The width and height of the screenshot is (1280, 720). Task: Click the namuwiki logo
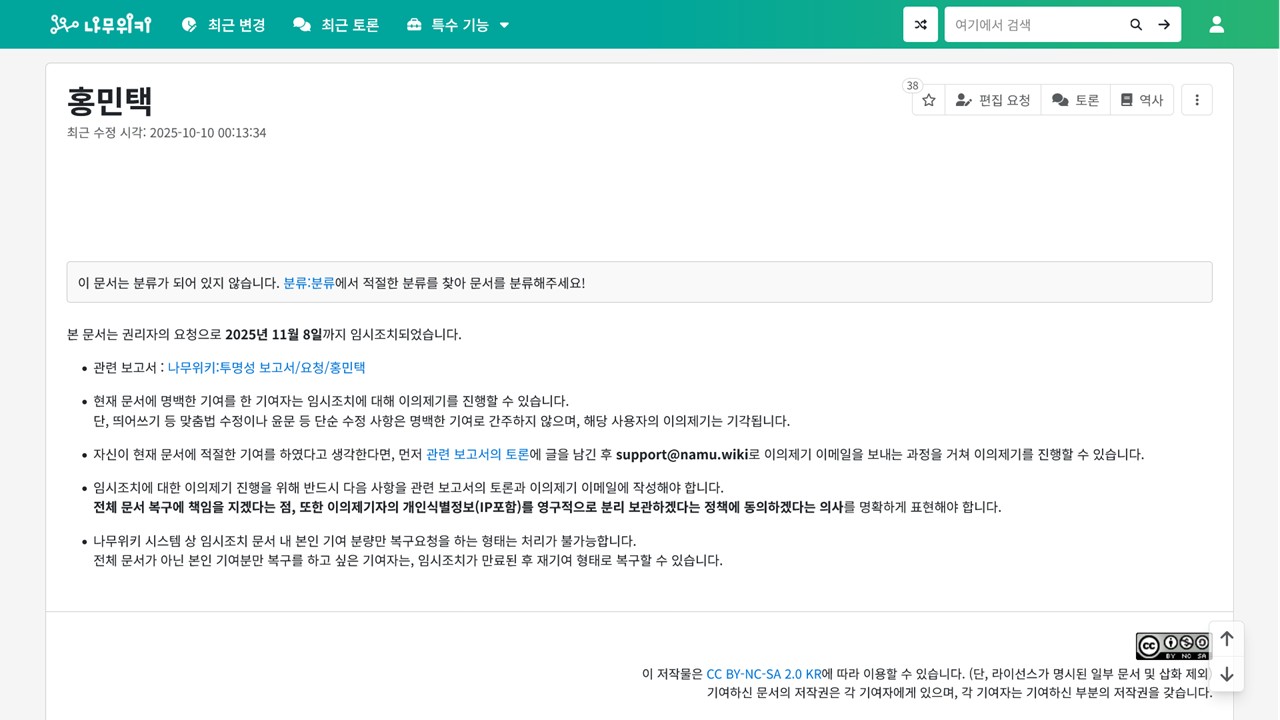(x=100, y=24)
